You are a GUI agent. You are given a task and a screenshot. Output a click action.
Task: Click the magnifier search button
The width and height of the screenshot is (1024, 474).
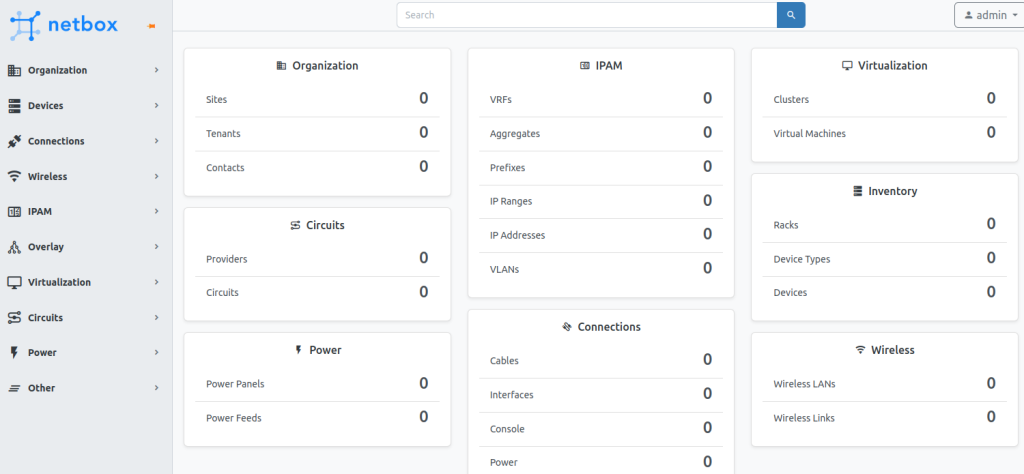click(790, 15)
